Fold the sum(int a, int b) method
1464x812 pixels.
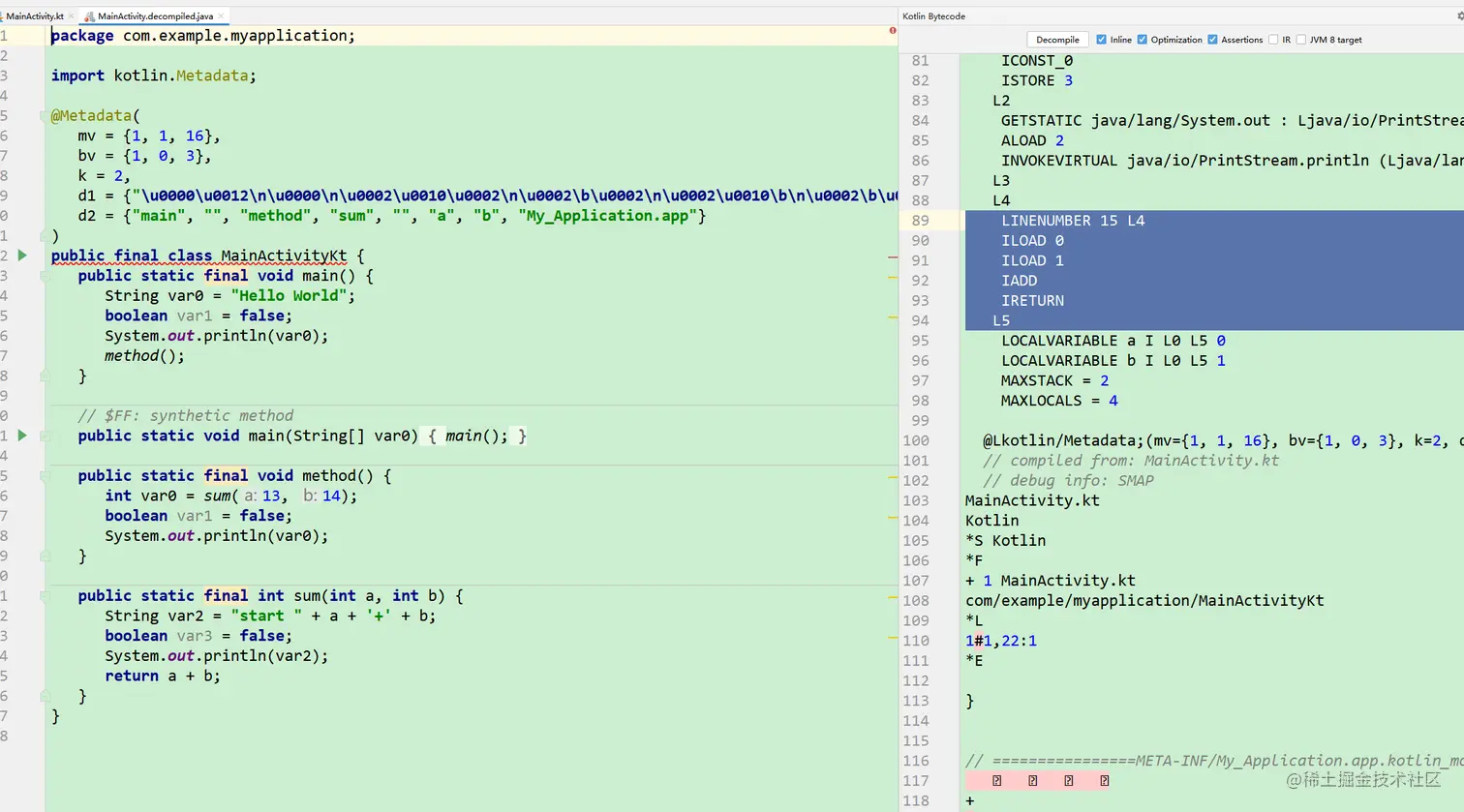45,596
